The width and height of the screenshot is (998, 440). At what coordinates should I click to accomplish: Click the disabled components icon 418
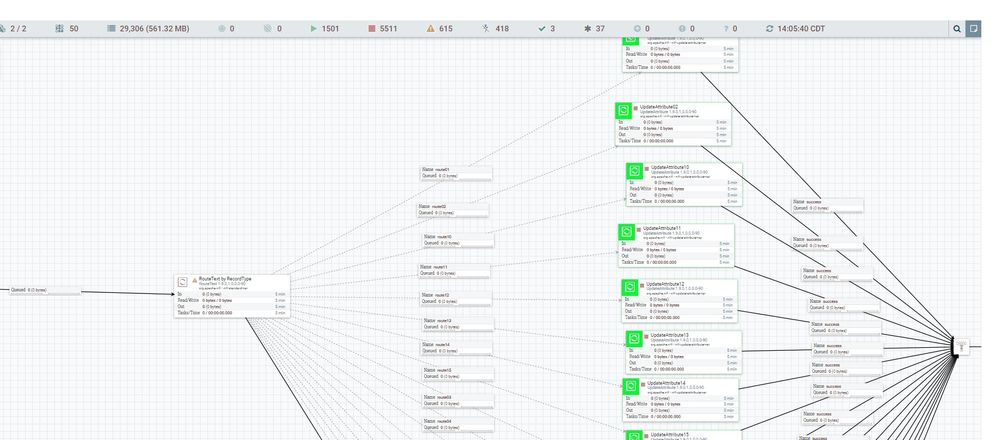pos(487,29)
